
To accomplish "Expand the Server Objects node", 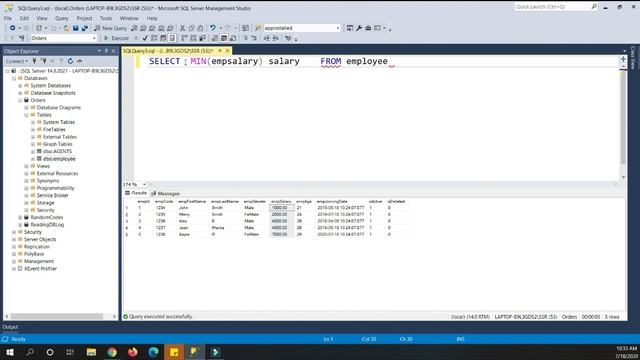I will [x=14, y=240].
